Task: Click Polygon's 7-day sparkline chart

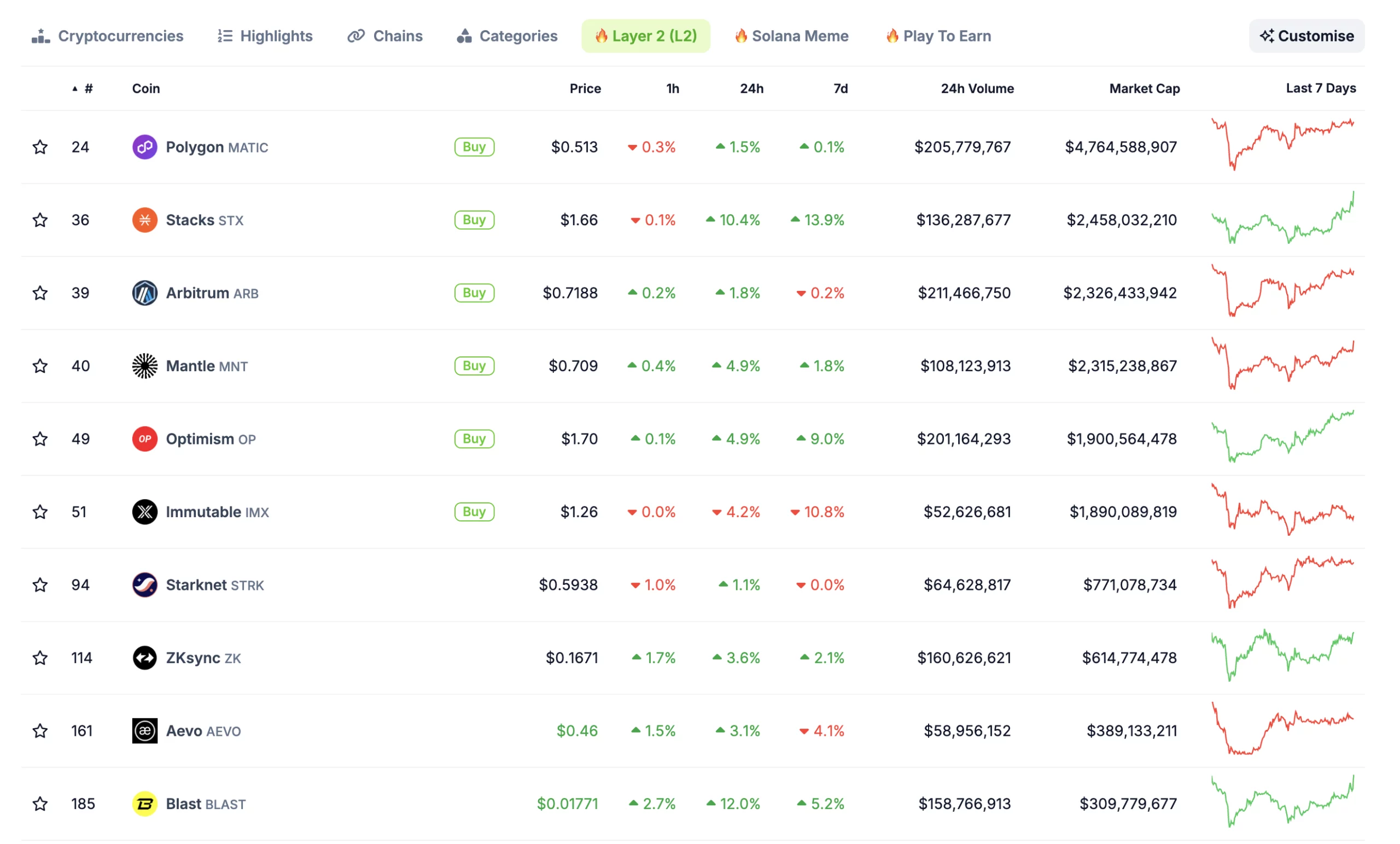Action: click(1283, 144)
